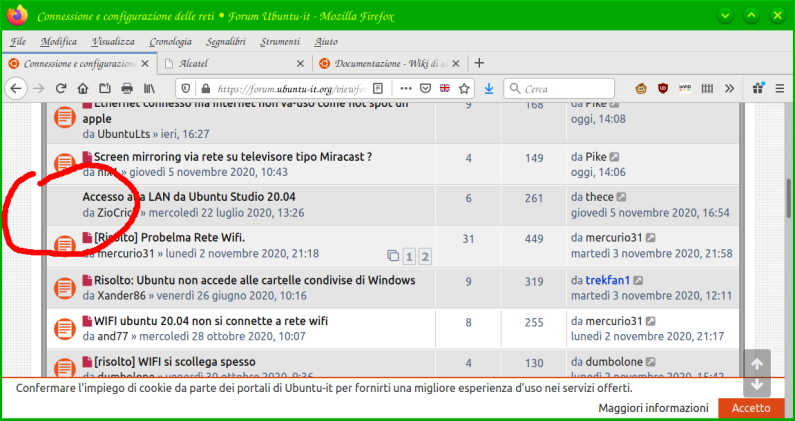
Task: Click the UK flag translate icon
Action: pyautogui.click(x=445, y=89)
